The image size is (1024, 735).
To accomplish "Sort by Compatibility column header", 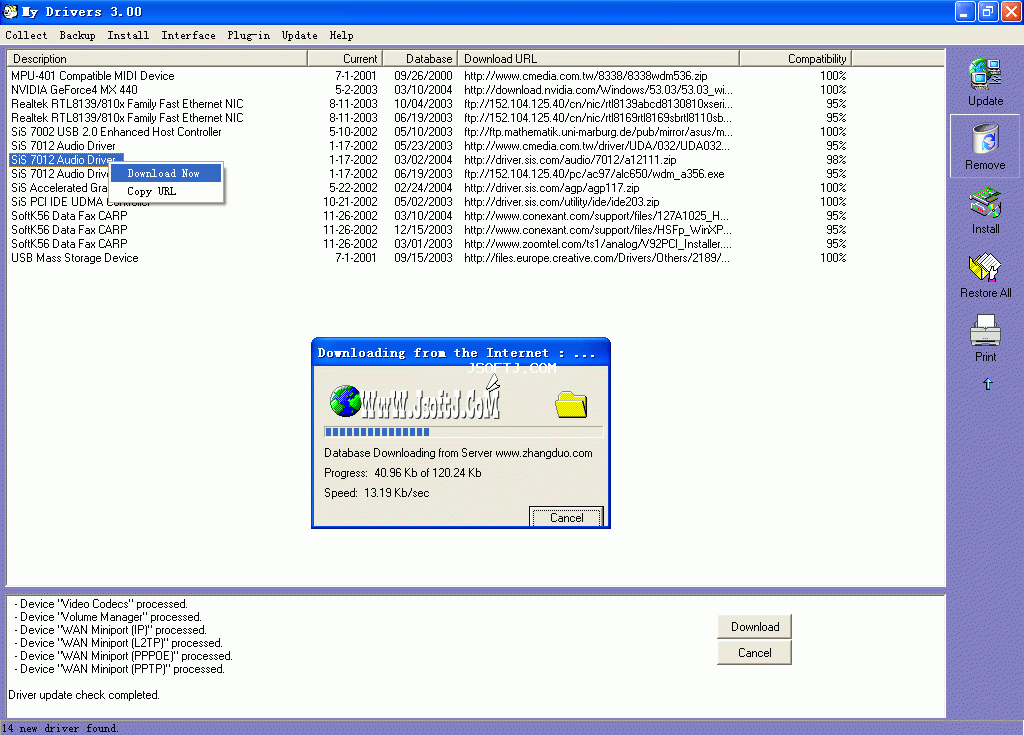I will 795,59.
